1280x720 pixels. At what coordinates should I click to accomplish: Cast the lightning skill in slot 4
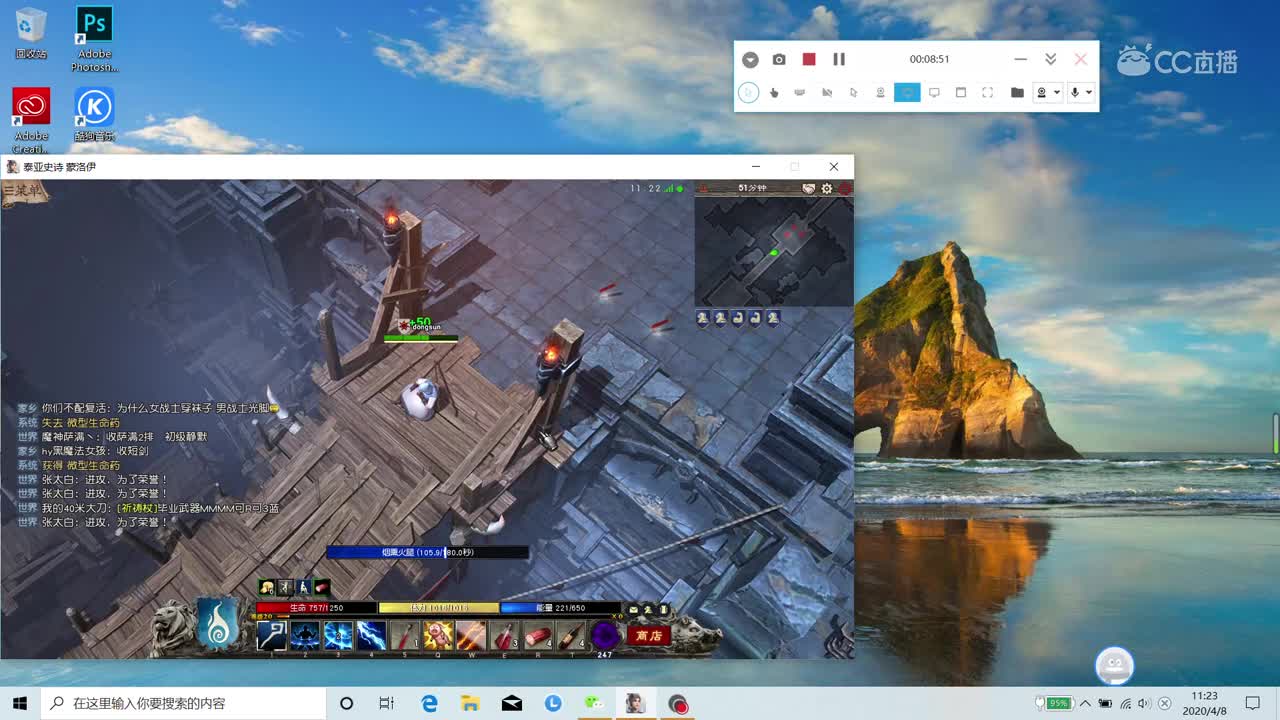pos(371,635)
